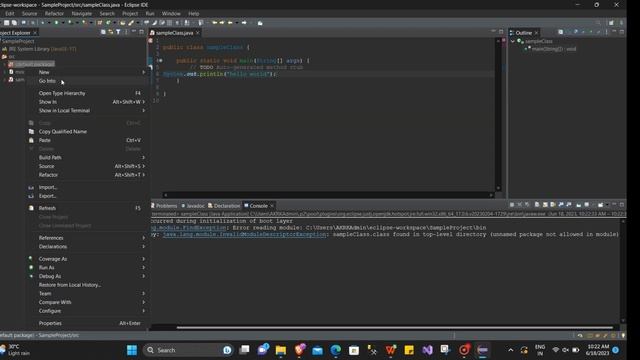Click the New Java Package toolbar icon
The width and height of the screenshot is (640, 360).
coord(100,23)
